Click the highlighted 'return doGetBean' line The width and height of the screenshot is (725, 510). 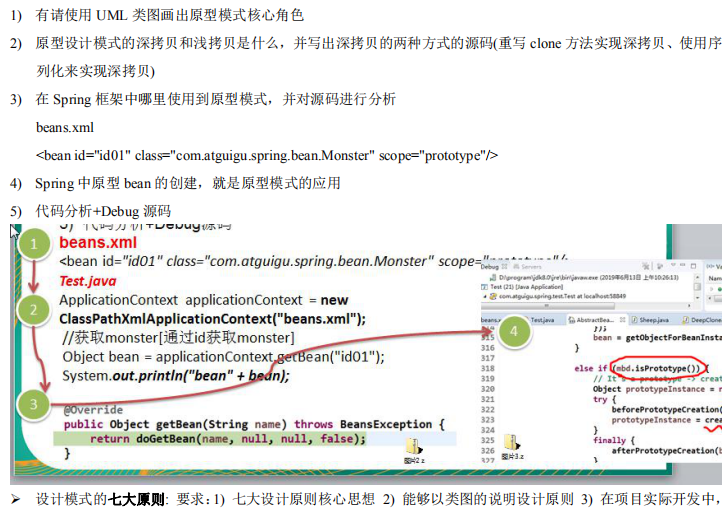click(x=227, y=439)
